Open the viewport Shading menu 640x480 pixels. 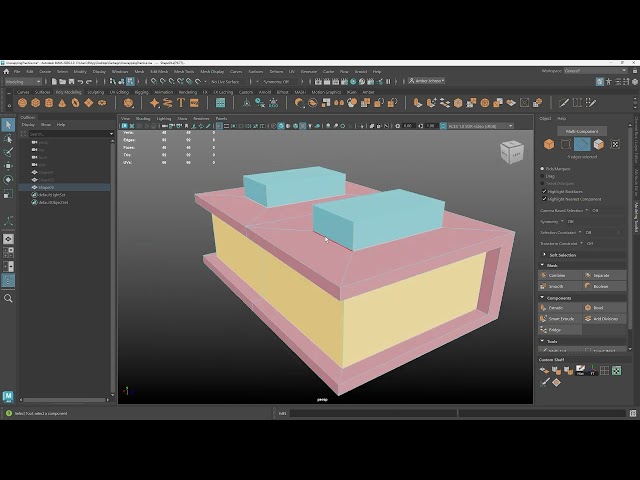click(143, 118)
